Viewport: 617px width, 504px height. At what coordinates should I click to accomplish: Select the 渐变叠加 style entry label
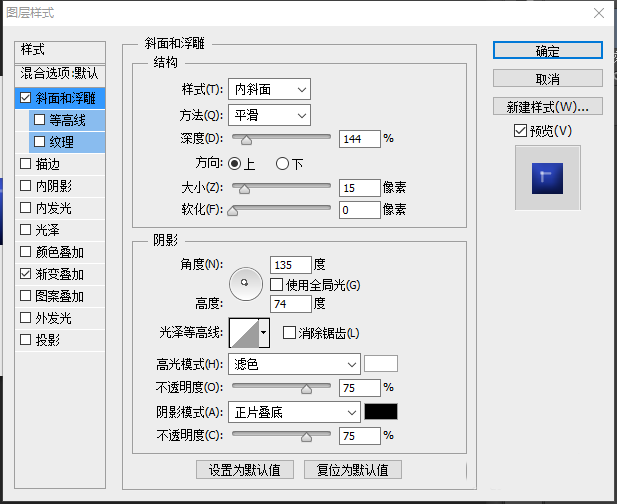pos(59,274)
